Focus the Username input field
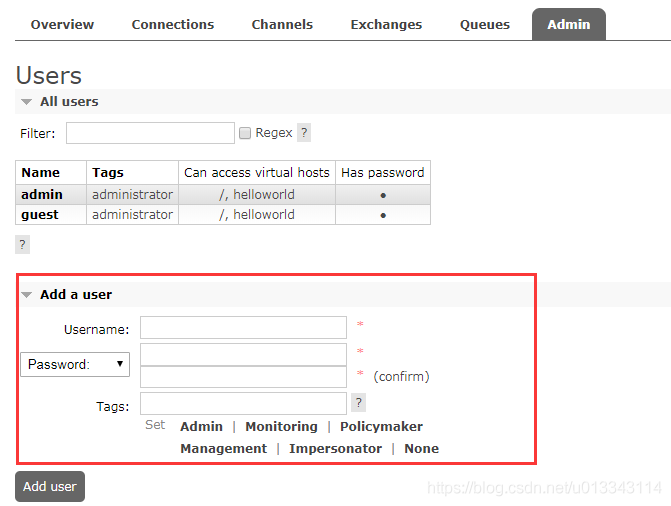671x506 pixels. (x=243, y=327)
